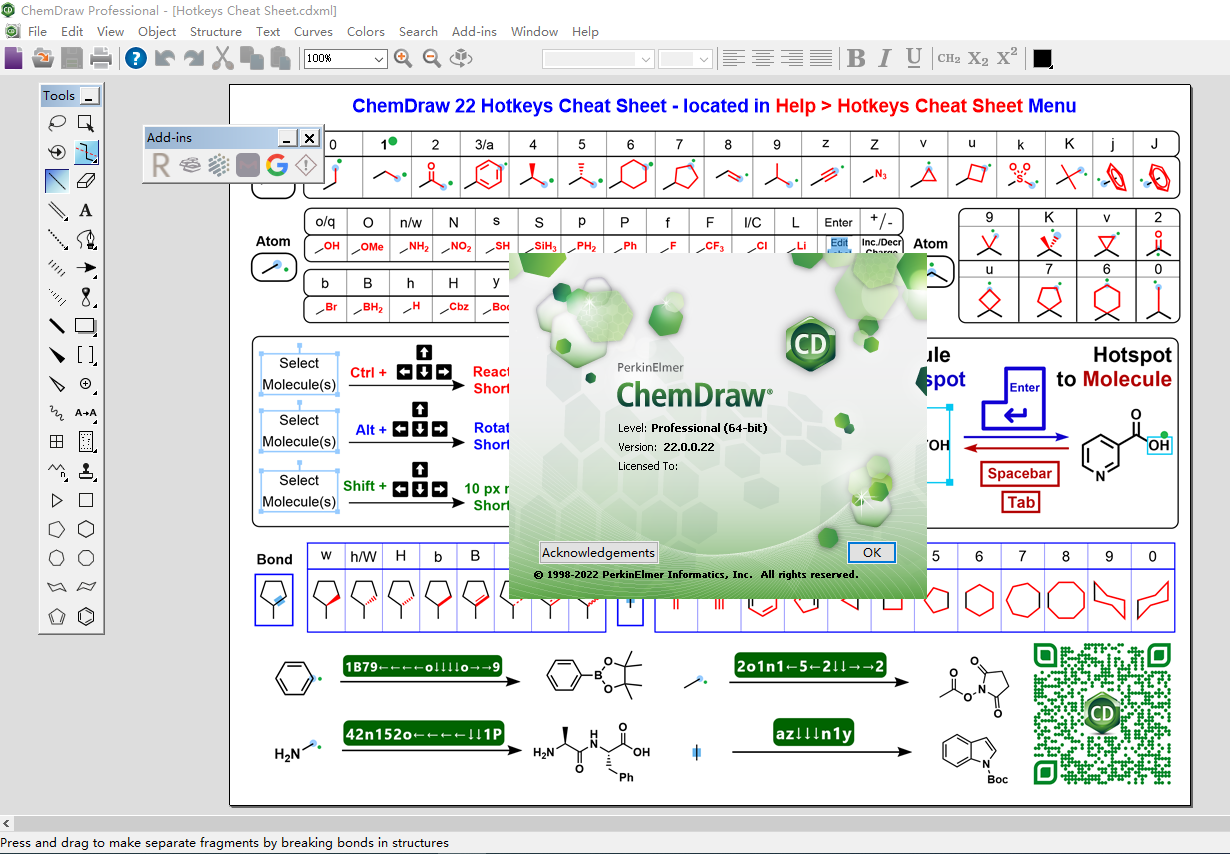1230x854 pixels.
Task: Select the Table tool
Action: tap(57, 442)
